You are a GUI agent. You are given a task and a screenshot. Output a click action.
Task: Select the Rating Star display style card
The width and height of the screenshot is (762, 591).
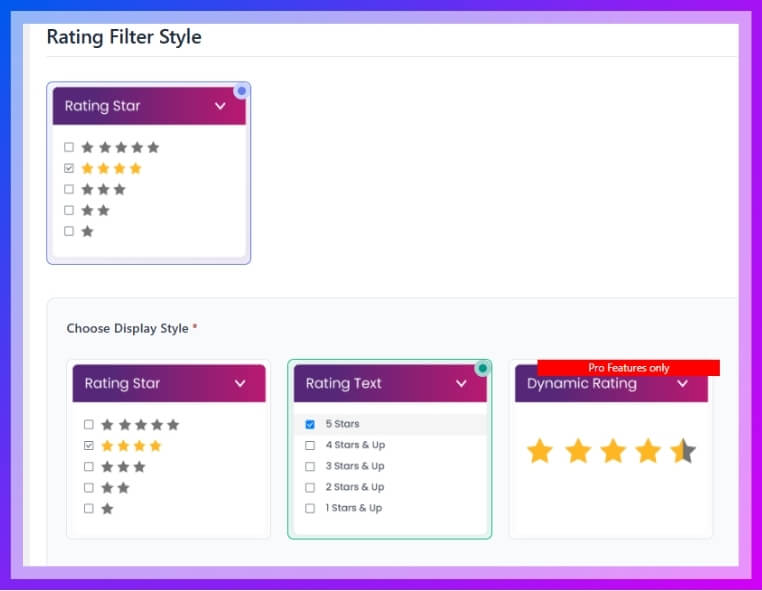click(168, 449)
